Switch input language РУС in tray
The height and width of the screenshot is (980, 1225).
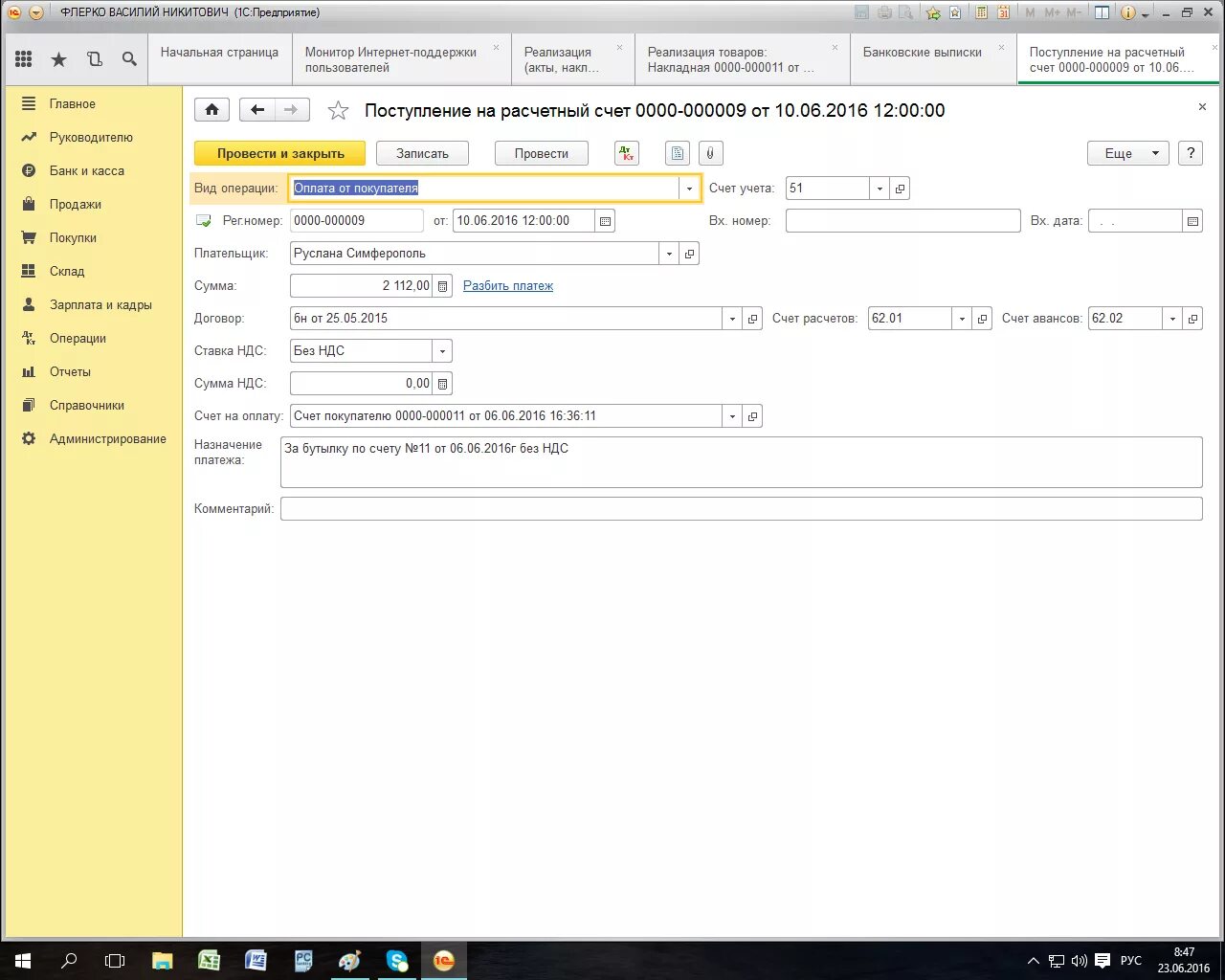tap(1130, 961)
